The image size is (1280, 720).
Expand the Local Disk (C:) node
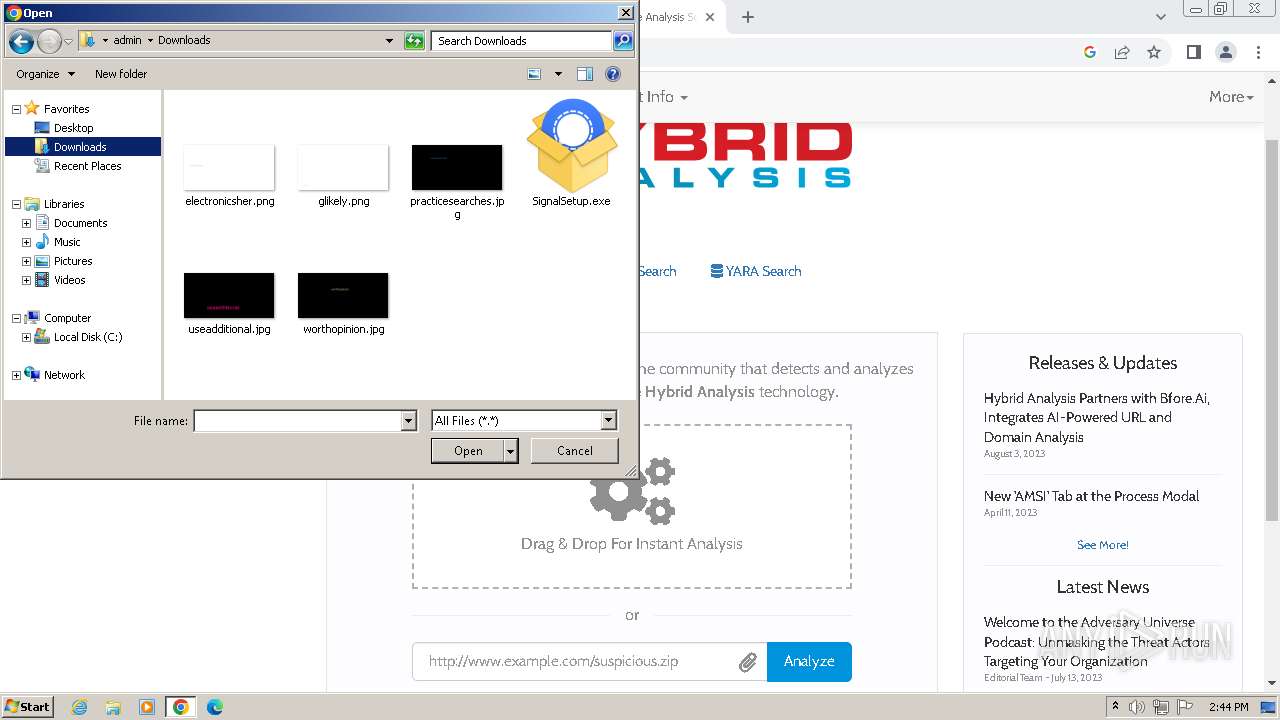tap(26, 337)
